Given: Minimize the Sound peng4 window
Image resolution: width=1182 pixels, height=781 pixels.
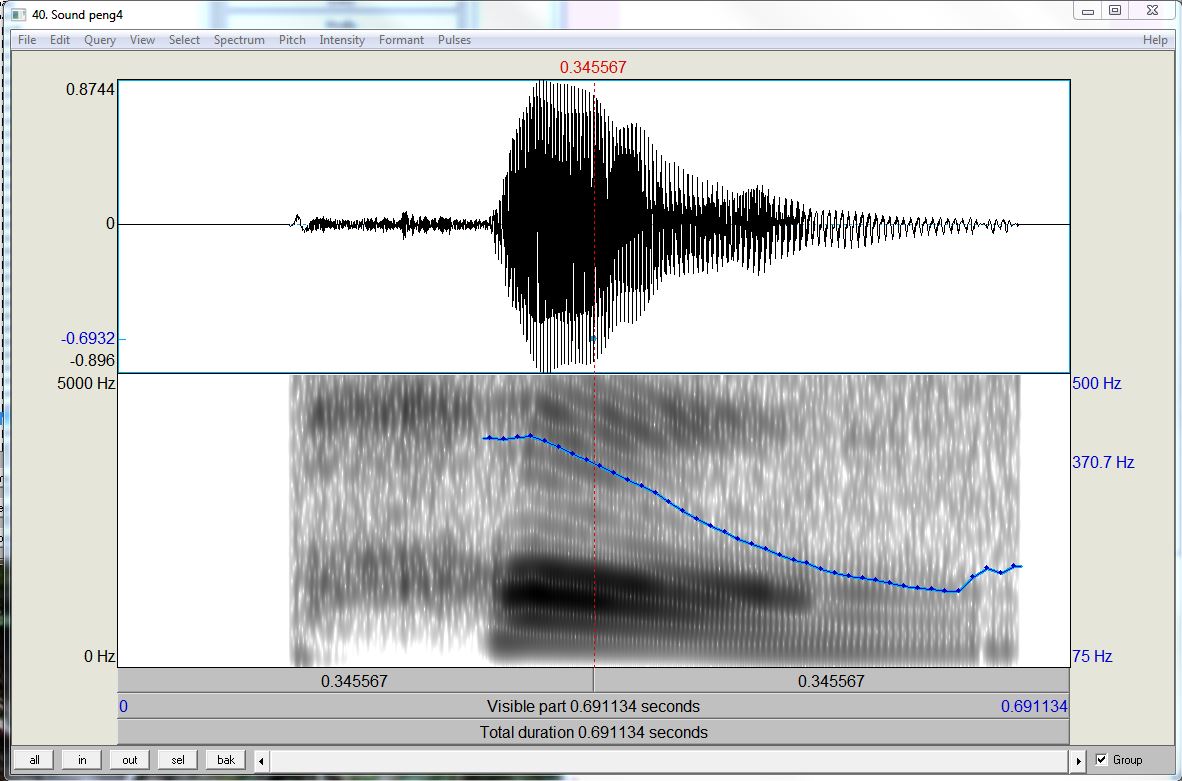Looking at the screenshot, I should click(1088, 11).
